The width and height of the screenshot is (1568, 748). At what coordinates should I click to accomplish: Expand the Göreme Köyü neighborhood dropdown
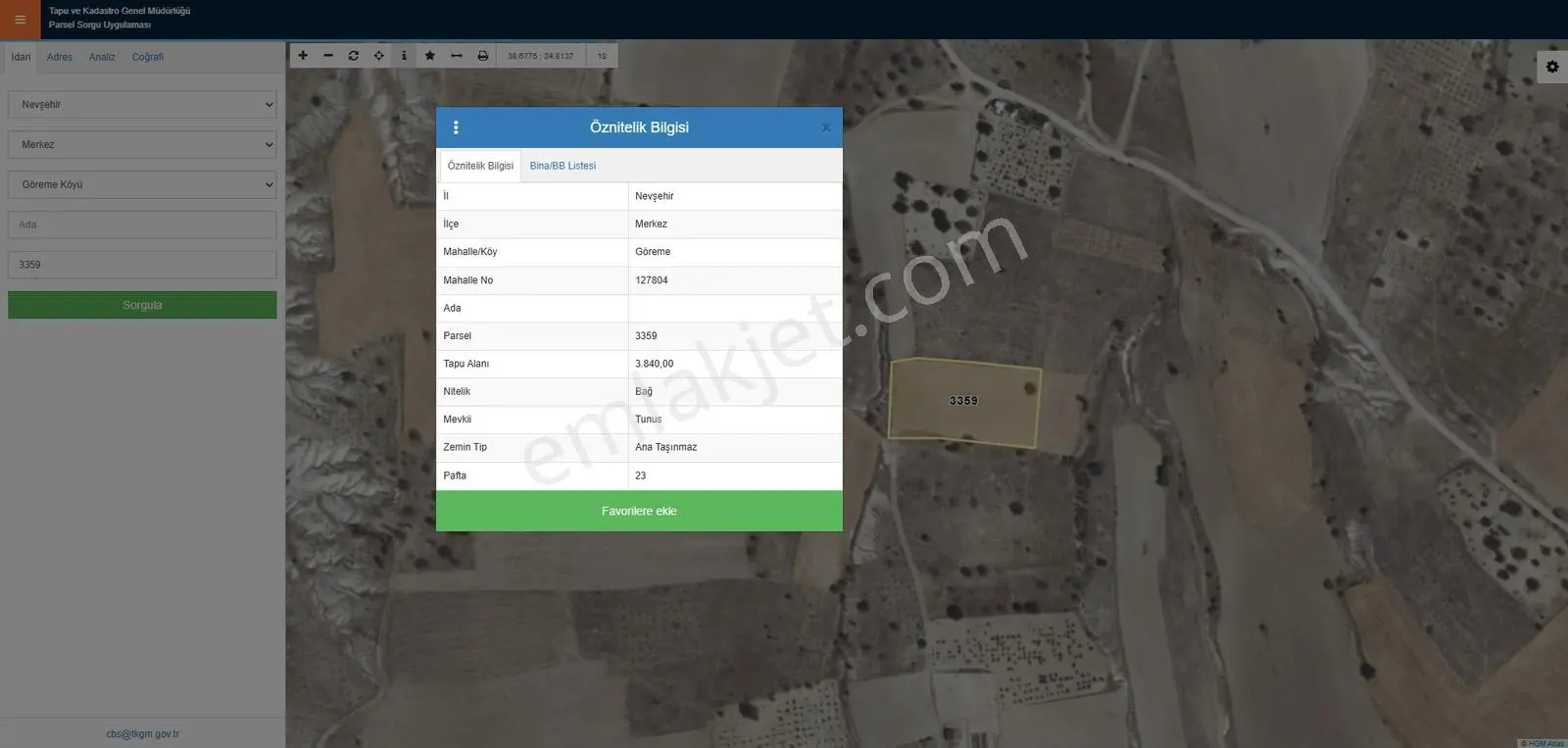click(142, 185)
